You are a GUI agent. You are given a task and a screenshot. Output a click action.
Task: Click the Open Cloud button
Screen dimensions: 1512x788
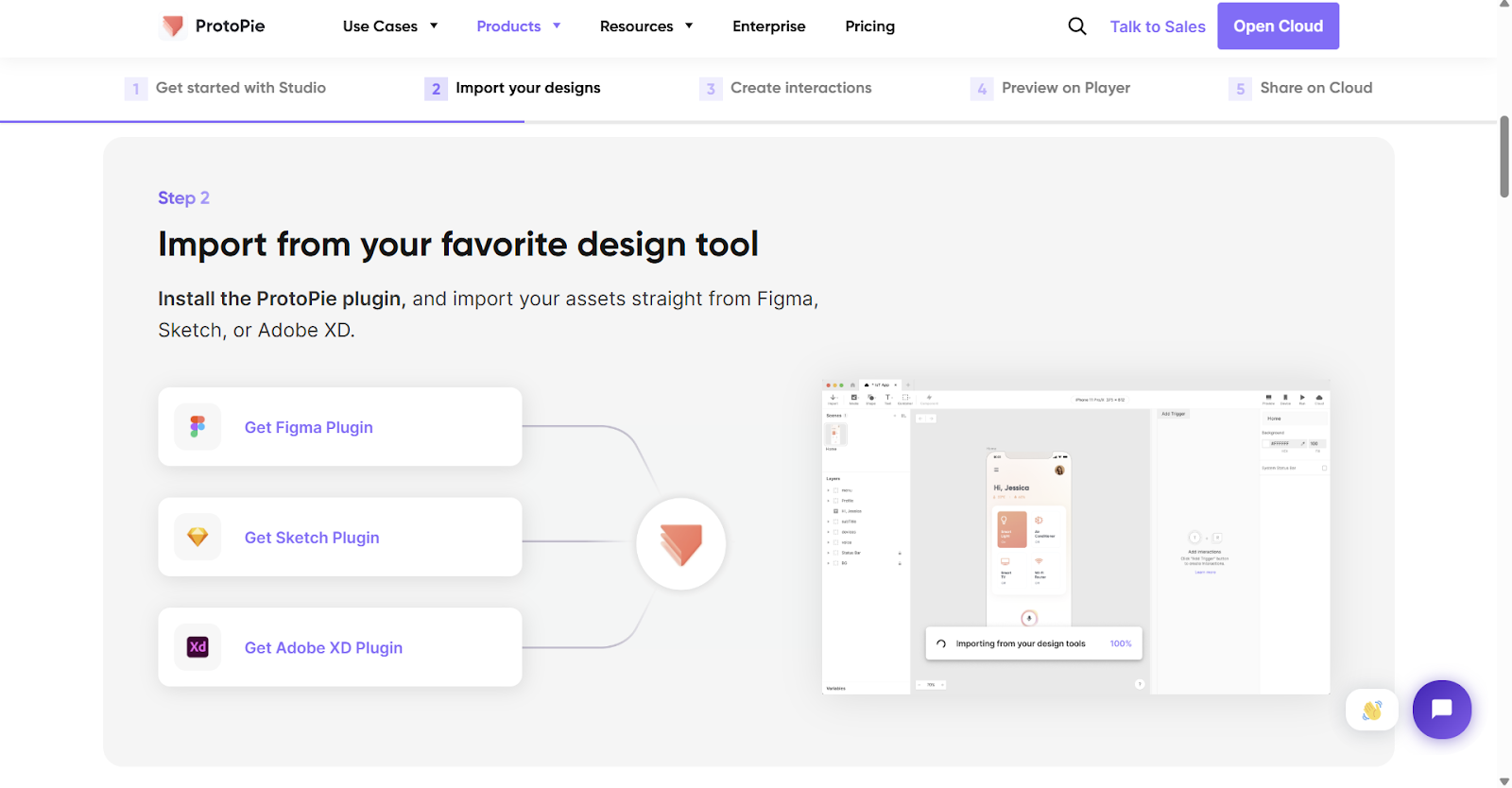(x=1278, y=26)
